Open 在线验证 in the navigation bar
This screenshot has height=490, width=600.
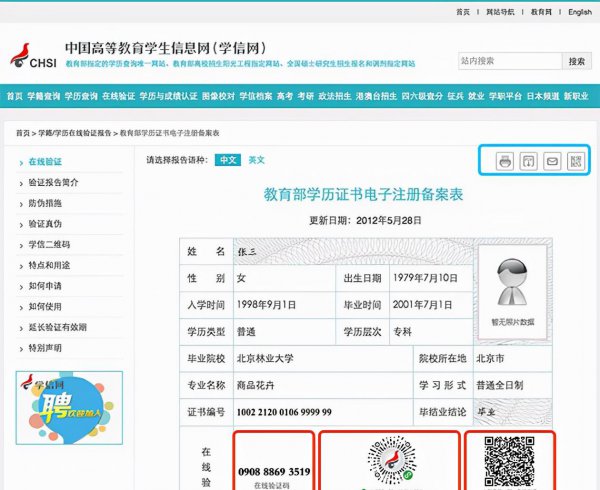pyautogui.click(x=119, y=96)
